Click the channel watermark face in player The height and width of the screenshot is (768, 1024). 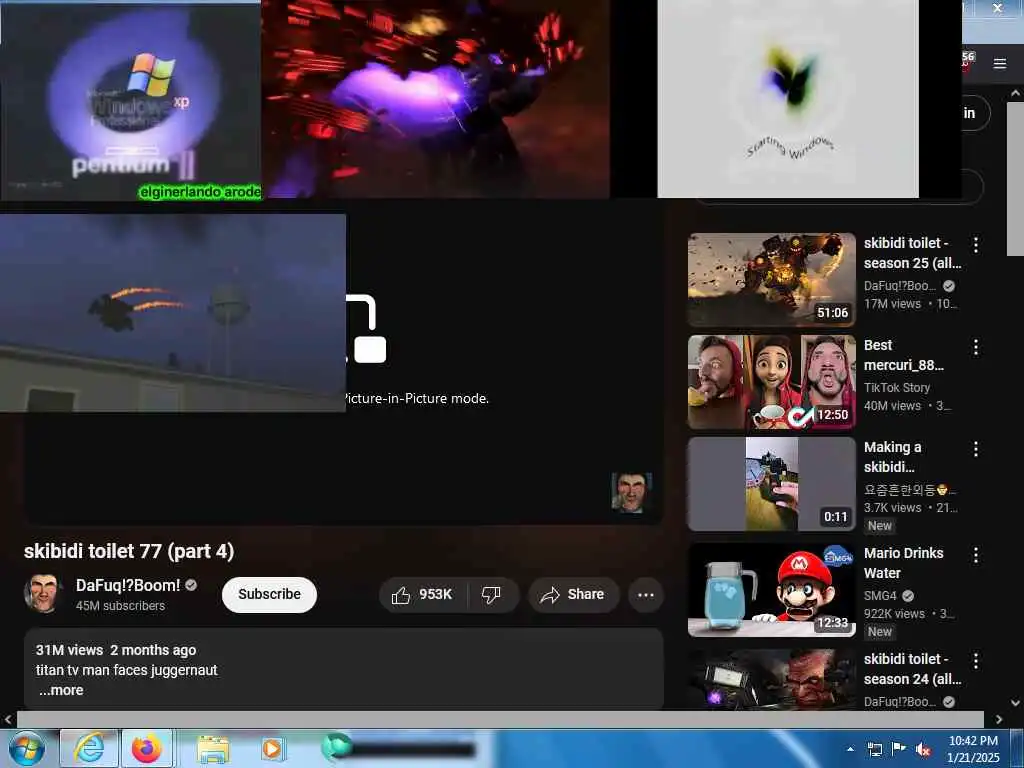(x=631, y=492)
